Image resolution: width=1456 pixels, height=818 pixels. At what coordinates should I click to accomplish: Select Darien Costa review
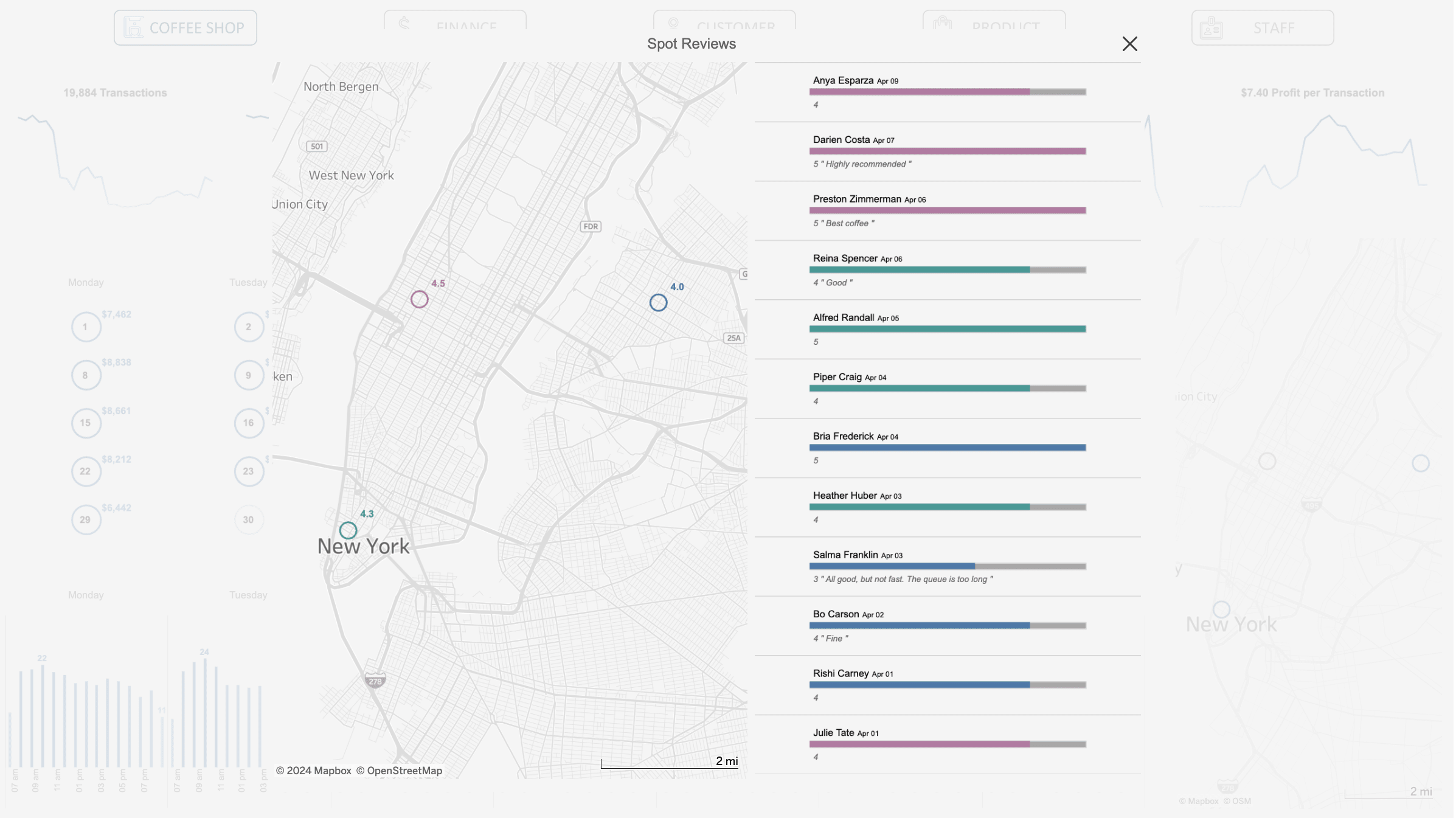click(947, 151)
